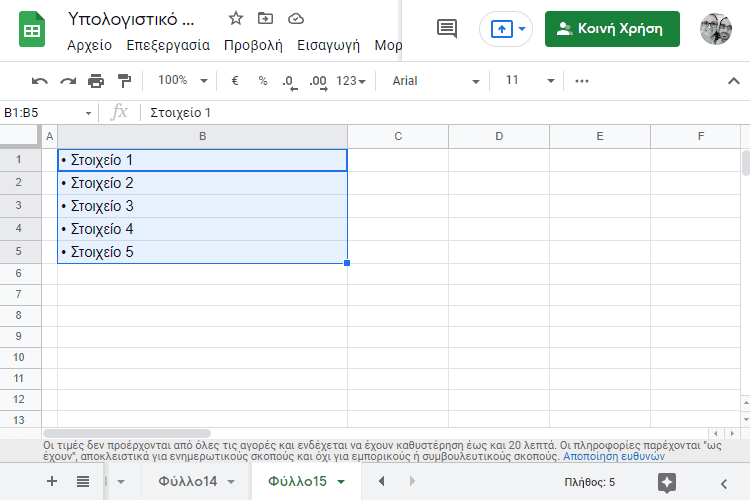Image resolution: width=750 pixels, height=500 pixels.
Task: Click the vertical scrollbar thumb
Action: pos(746,163)
